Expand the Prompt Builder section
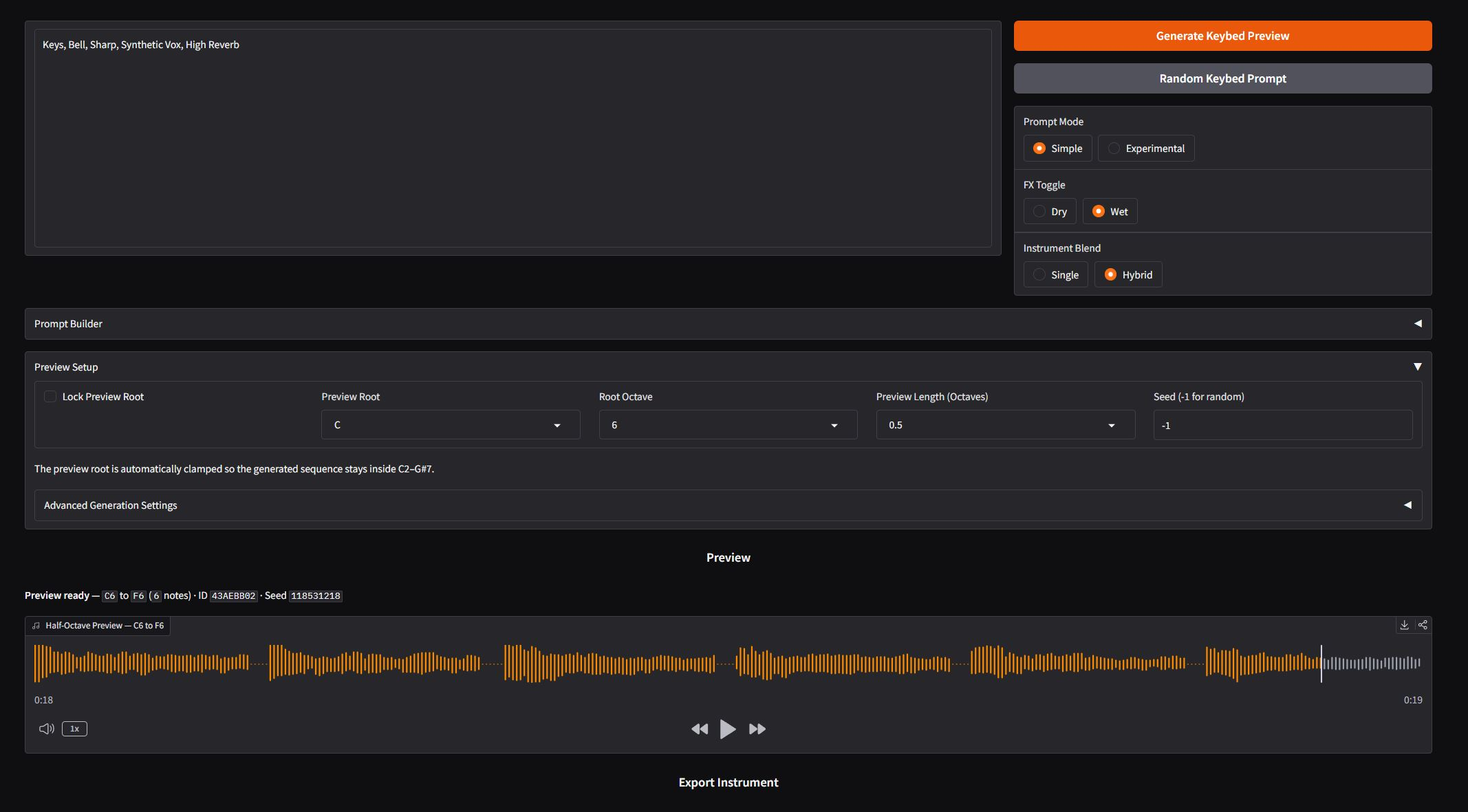Viewport: 1468px width, 812px height. tap(728, 324)
